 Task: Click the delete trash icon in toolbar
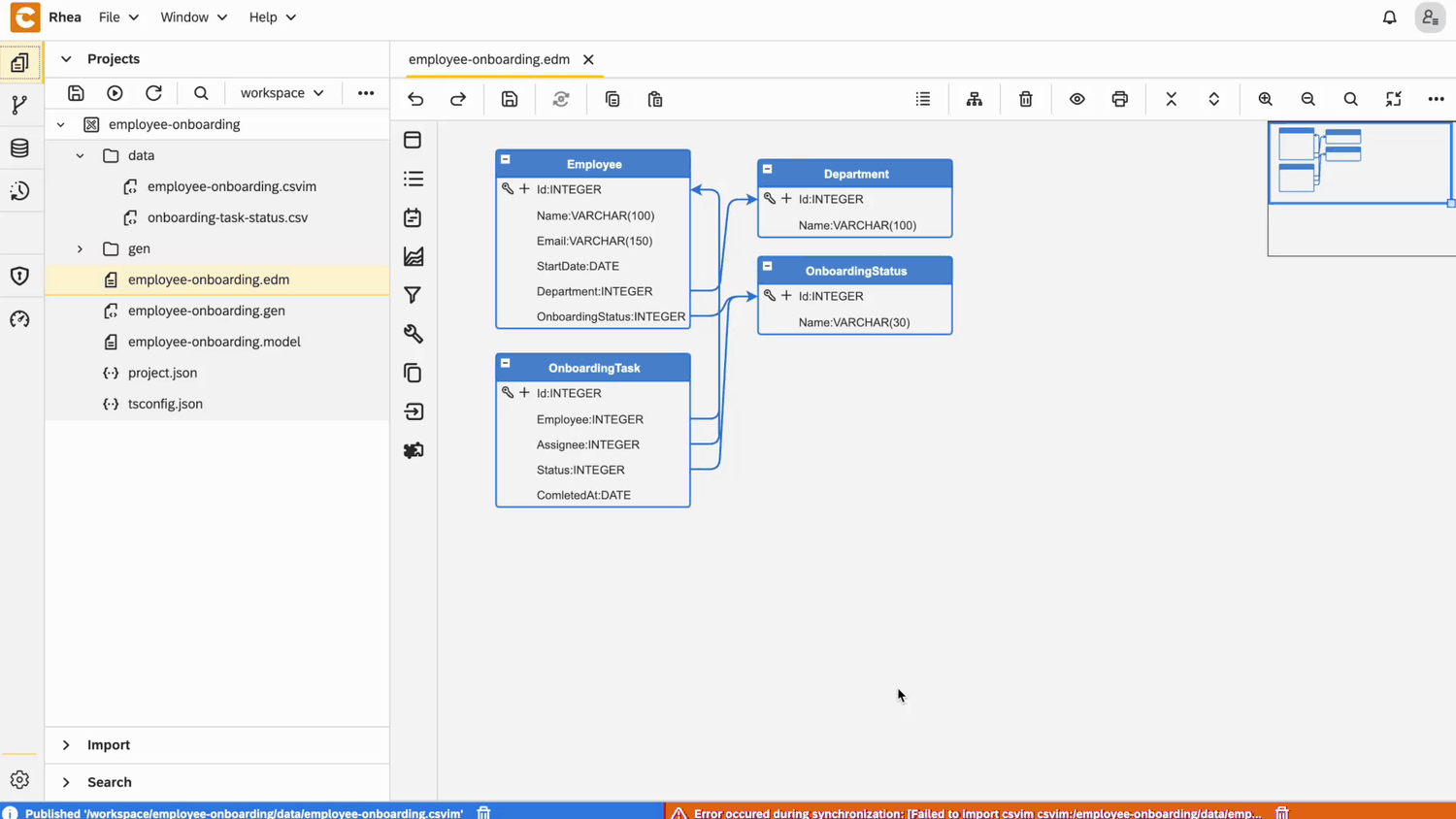click(1025, 99)
